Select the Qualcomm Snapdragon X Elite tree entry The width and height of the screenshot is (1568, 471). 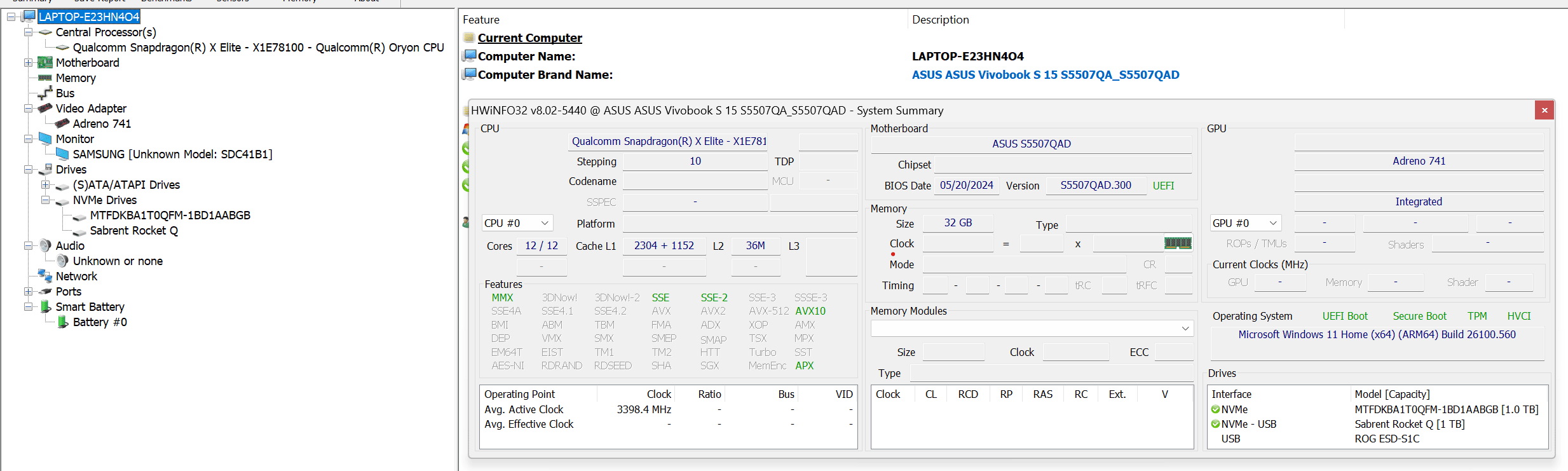pyautogui.click(x=258, y=47)
